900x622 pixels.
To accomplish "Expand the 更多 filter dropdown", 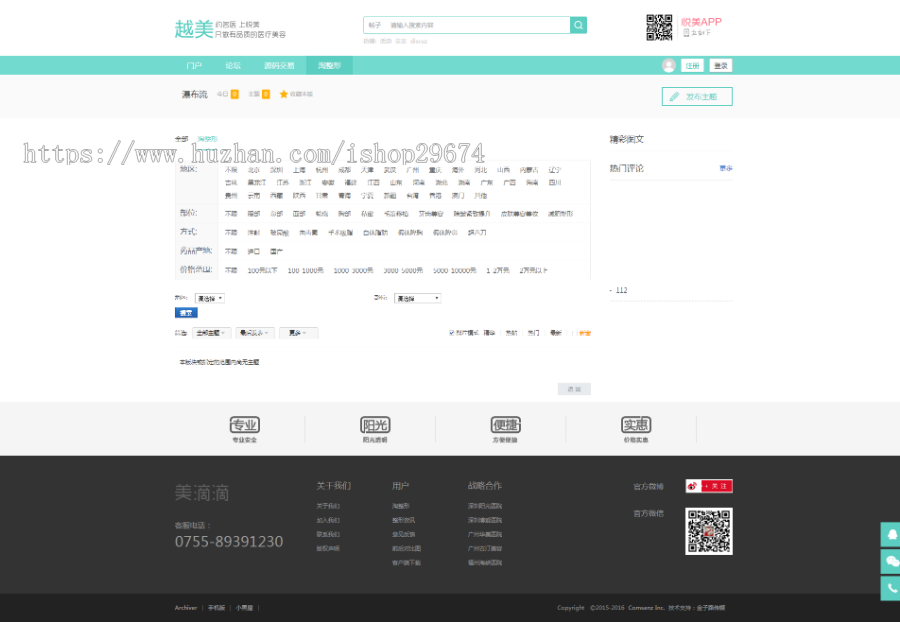I will pos(298,332).
